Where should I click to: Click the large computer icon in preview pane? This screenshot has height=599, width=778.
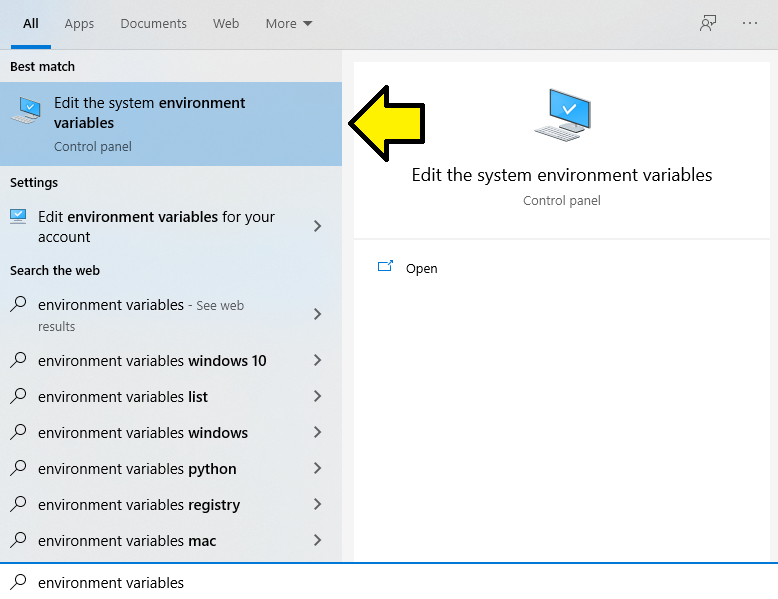[x=563, y=115]
